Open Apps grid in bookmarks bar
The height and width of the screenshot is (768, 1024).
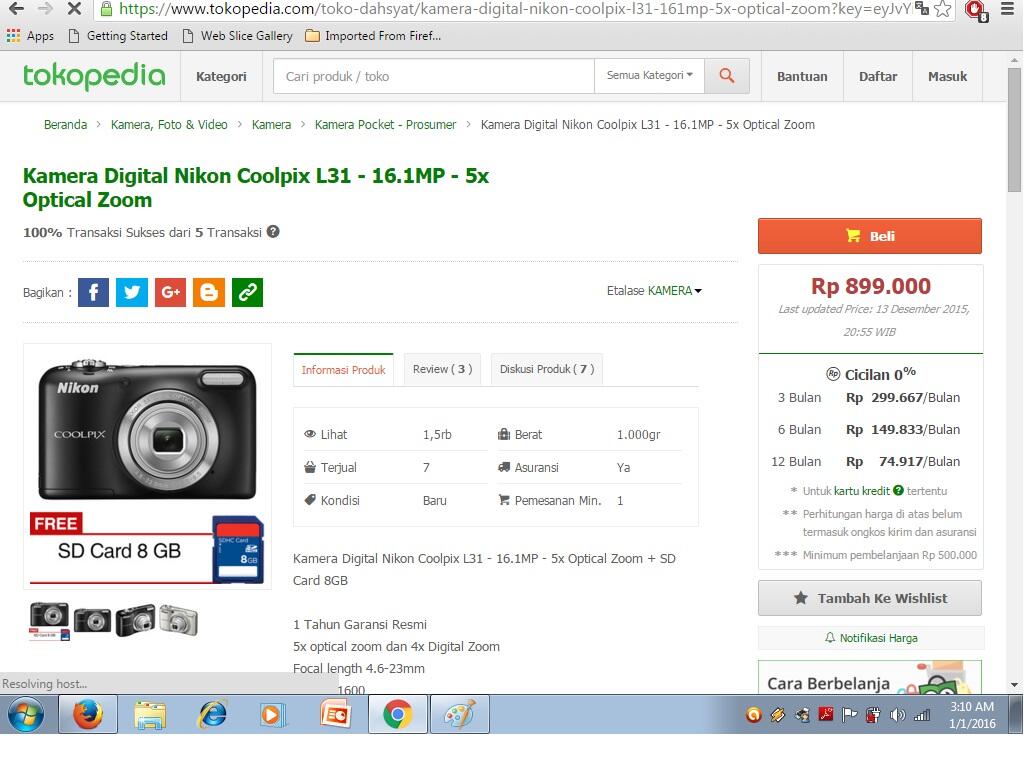click(x=30, y=36)
